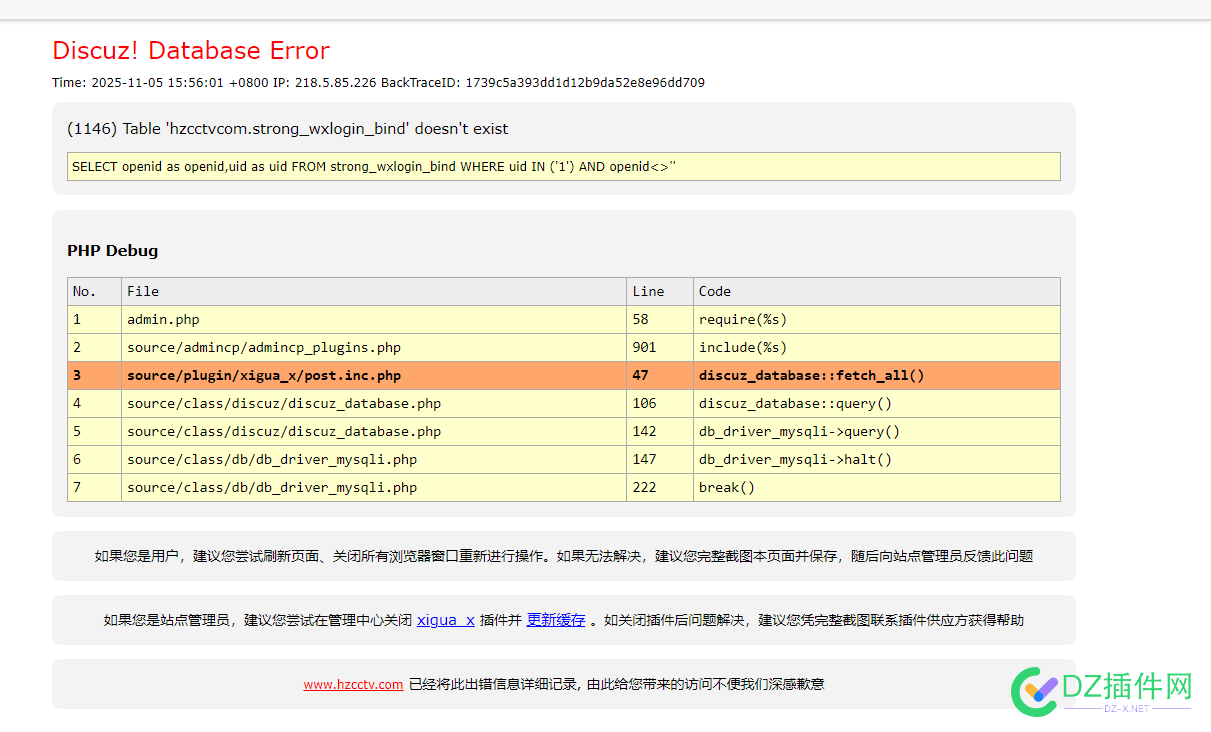The height and width of the screenshot is (732, 1211).
Task: Click the Discuz! Database Error heading
Action: pos(191,51)
